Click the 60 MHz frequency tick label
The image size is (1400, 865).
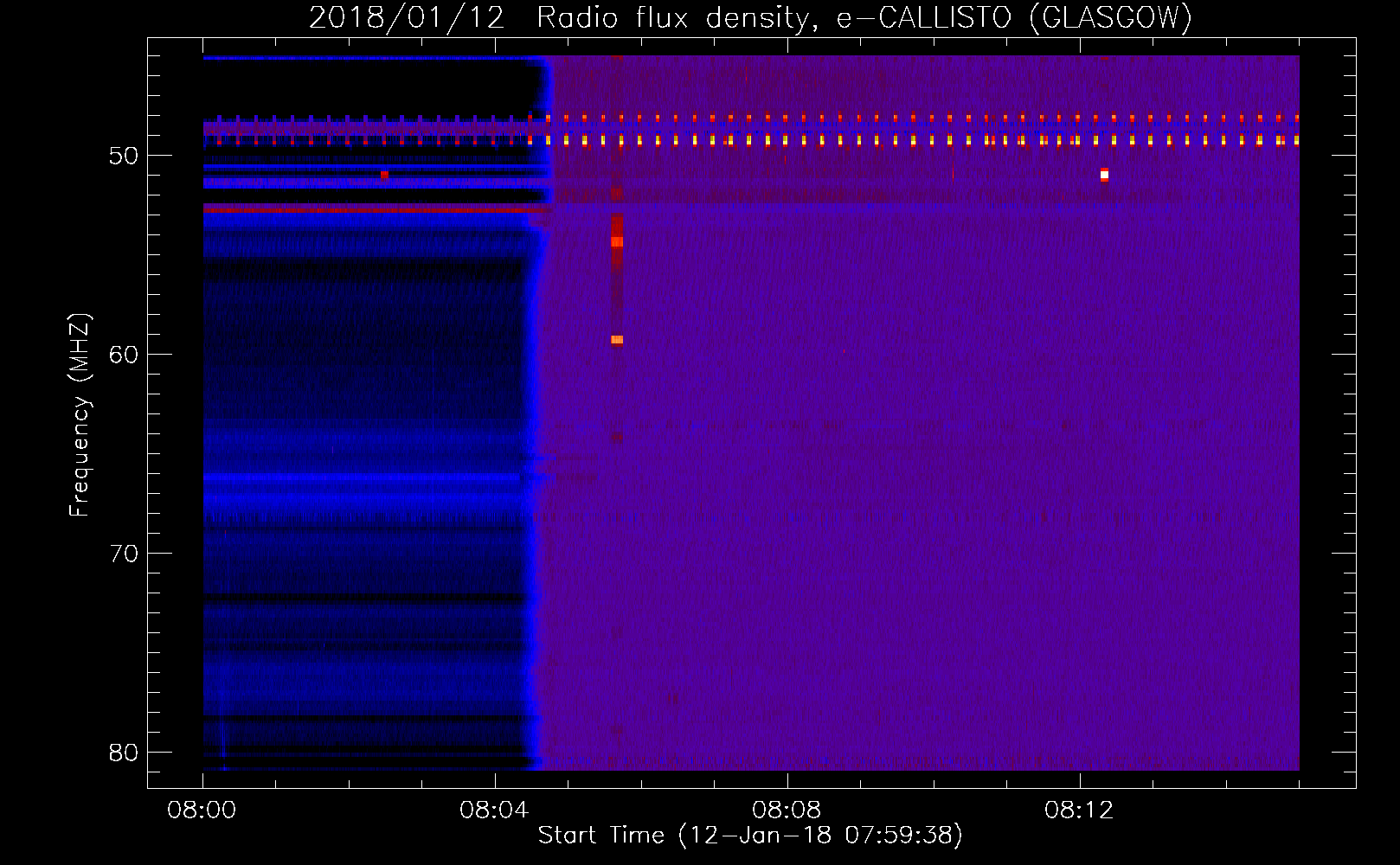[x=124, y=355]
